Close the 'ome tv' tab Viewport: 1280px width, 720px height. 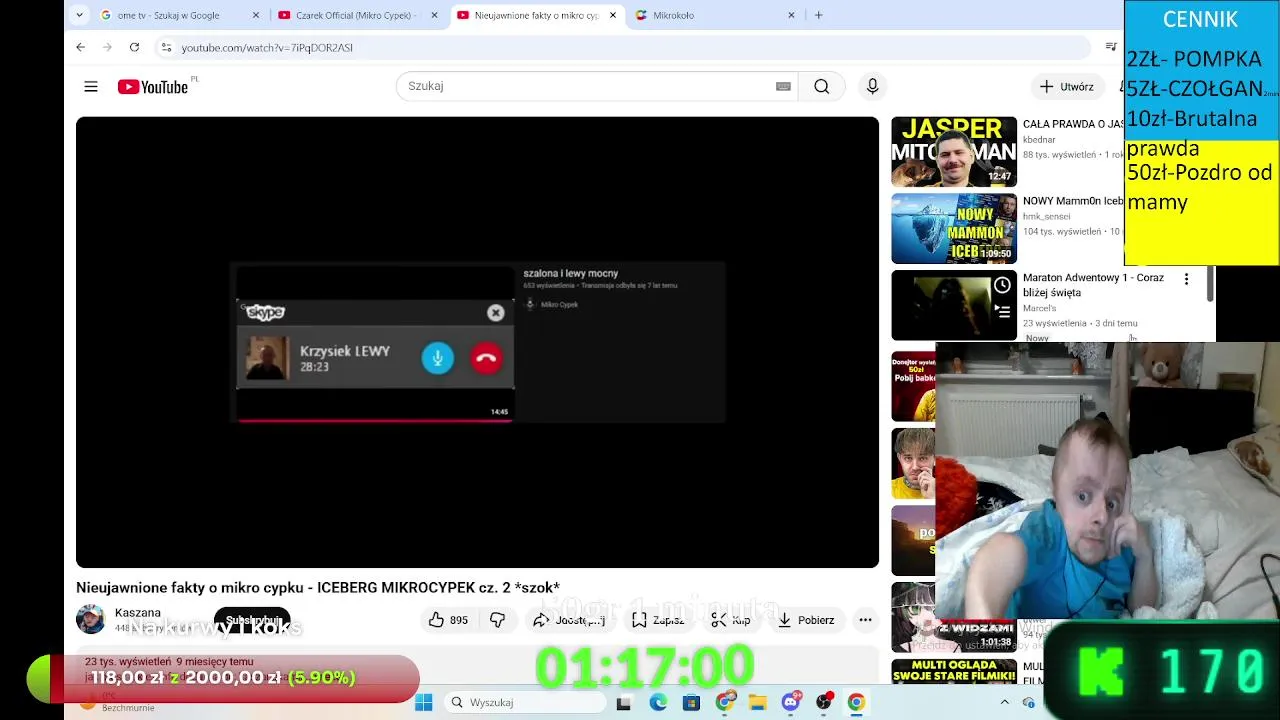(256, 15)
